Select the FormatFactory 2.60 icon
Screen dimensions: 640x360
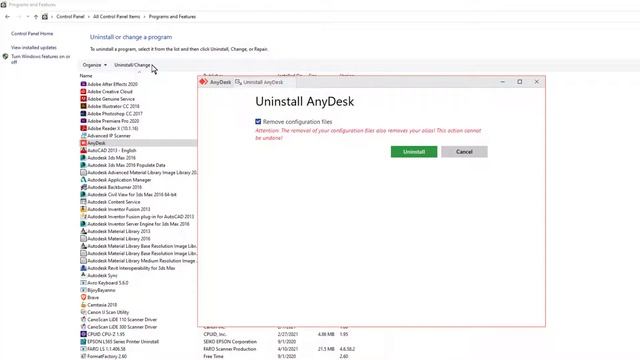coord(83,356)
